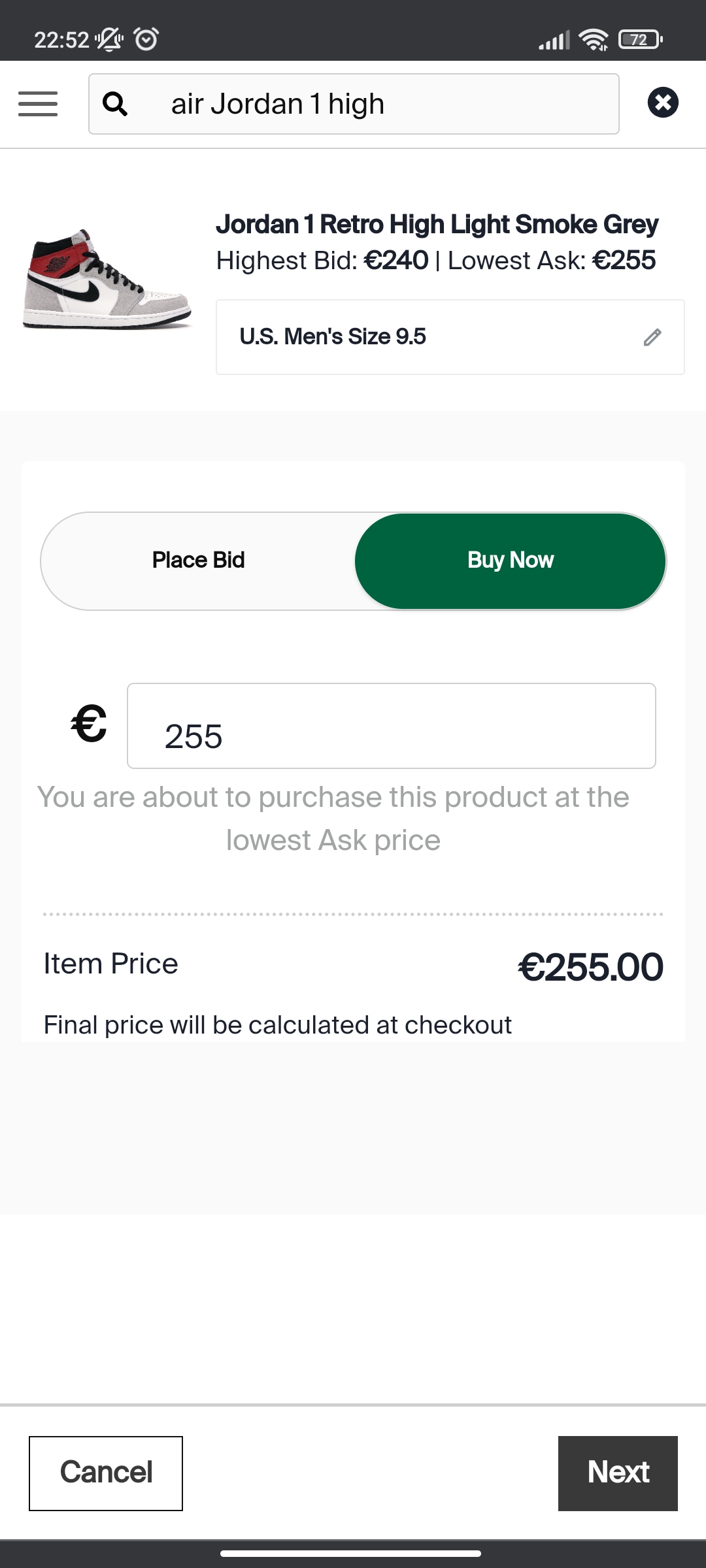Tap the Wi-Fi status icon
Screen dimensions: 706x1568
coord(594,40)
